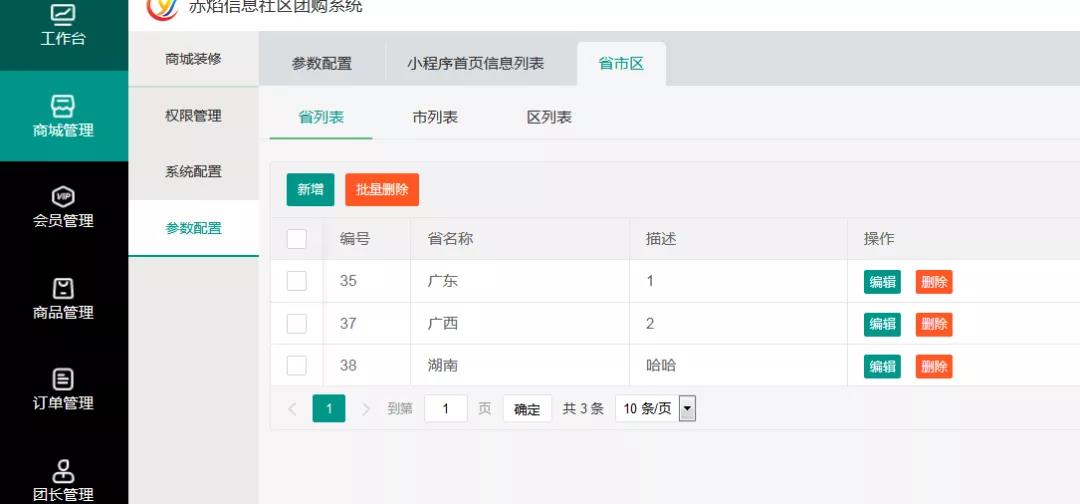Screen dimensions: 1080x504
Task: Open the 商品管理 product icon
Action: coord(63,288)
